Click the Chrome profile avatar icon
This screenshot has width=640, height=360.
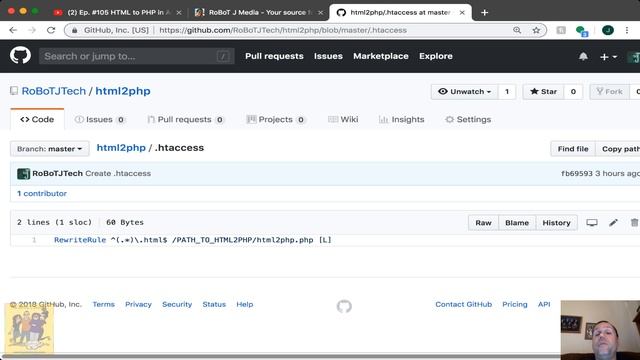point(608,30)
